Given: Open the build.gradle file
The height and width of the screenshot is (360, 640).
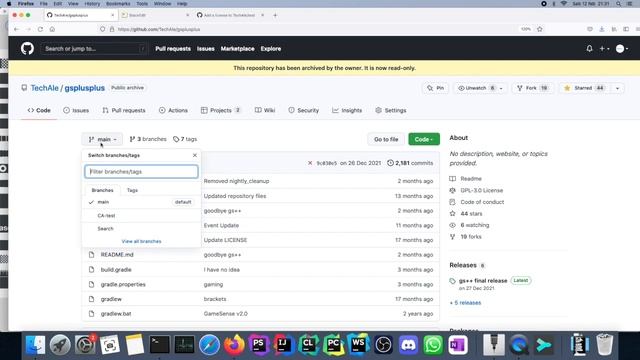Looking at the screenshot, I should click(x=116, y=269).
